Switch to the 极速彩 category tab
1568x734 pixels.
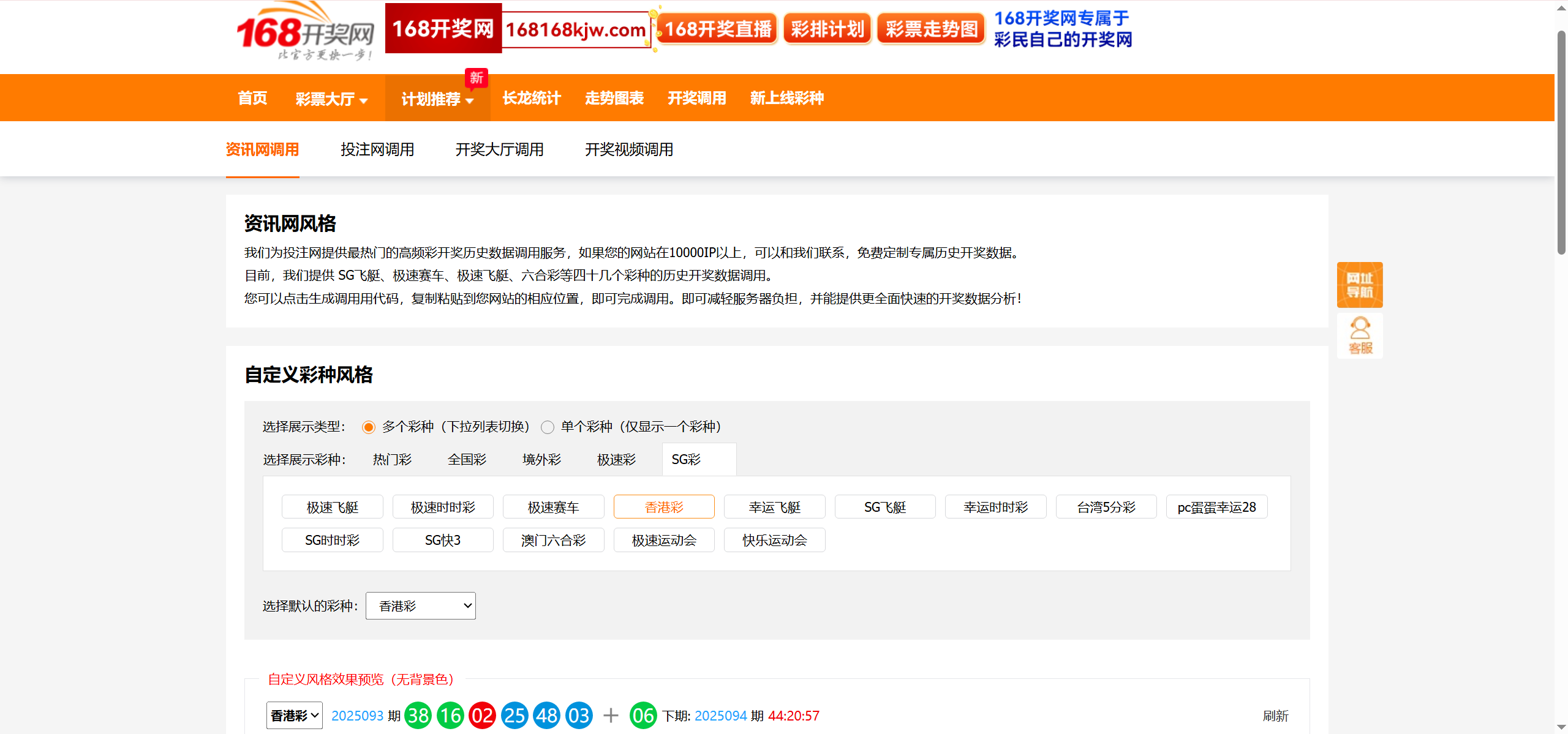616,460
